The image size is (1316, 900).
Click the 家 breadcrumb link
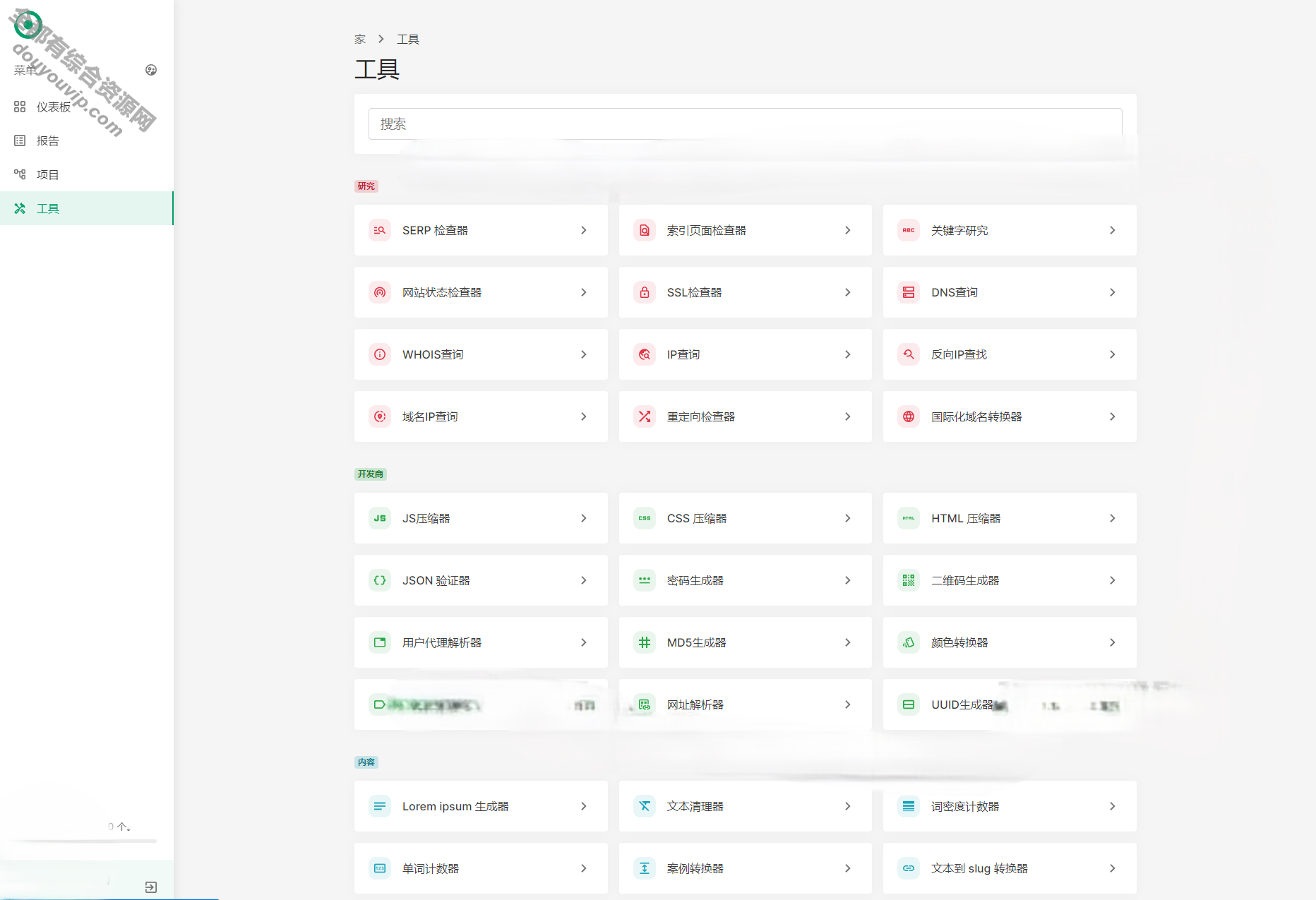[360, 39]
